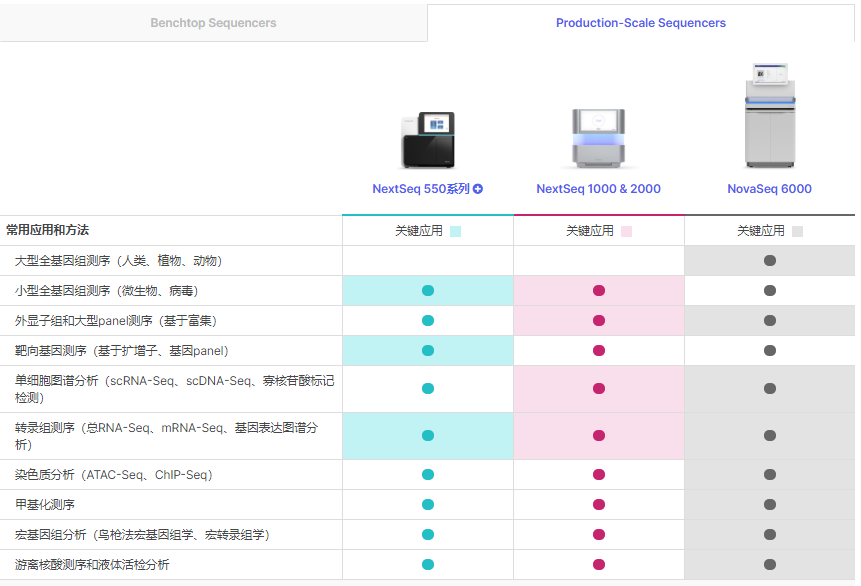861x586 pixels.
Task: Click magenta dot in 外显子组和大型panel测序 row
Action: coord(599,321)
